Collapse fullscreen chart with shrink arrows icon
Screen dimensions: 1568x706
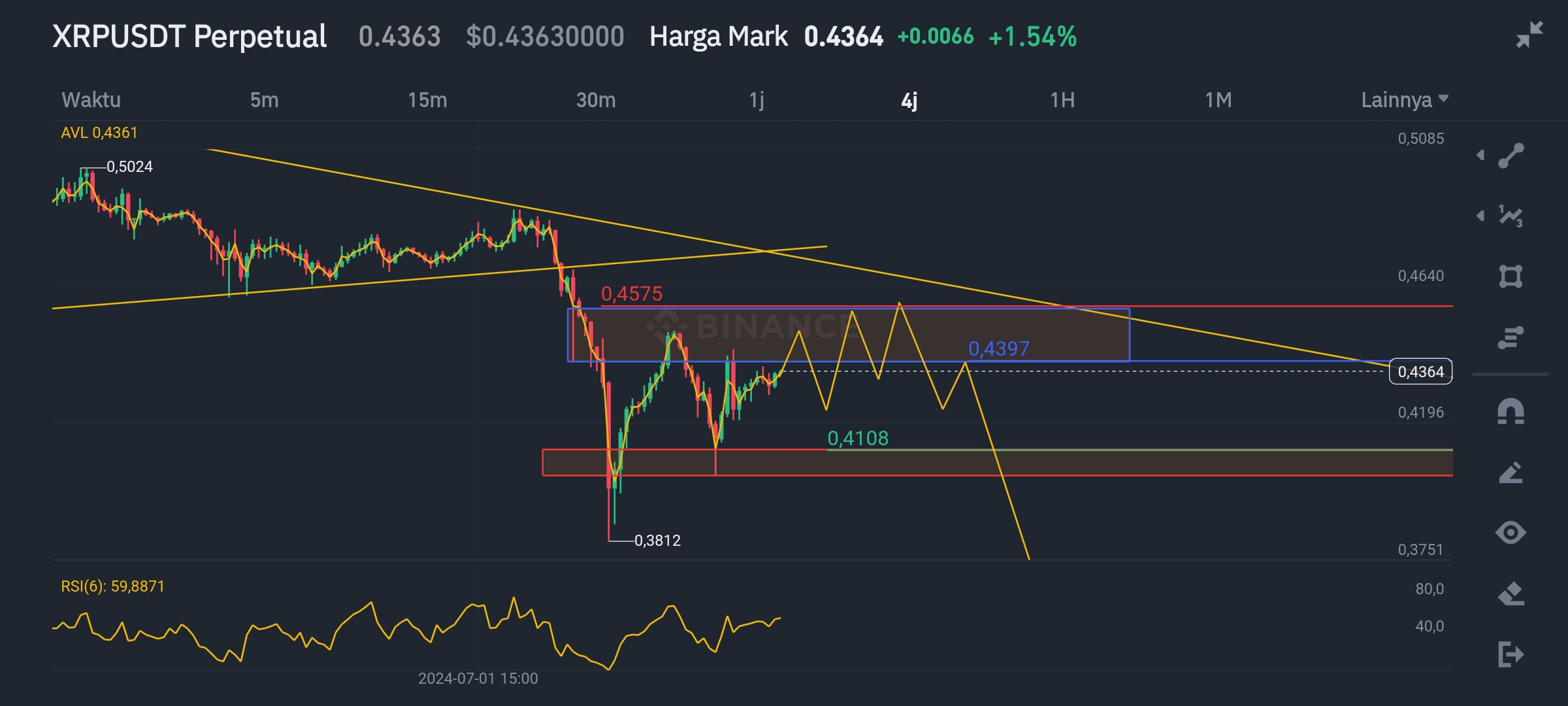(x=1529, y=35)
